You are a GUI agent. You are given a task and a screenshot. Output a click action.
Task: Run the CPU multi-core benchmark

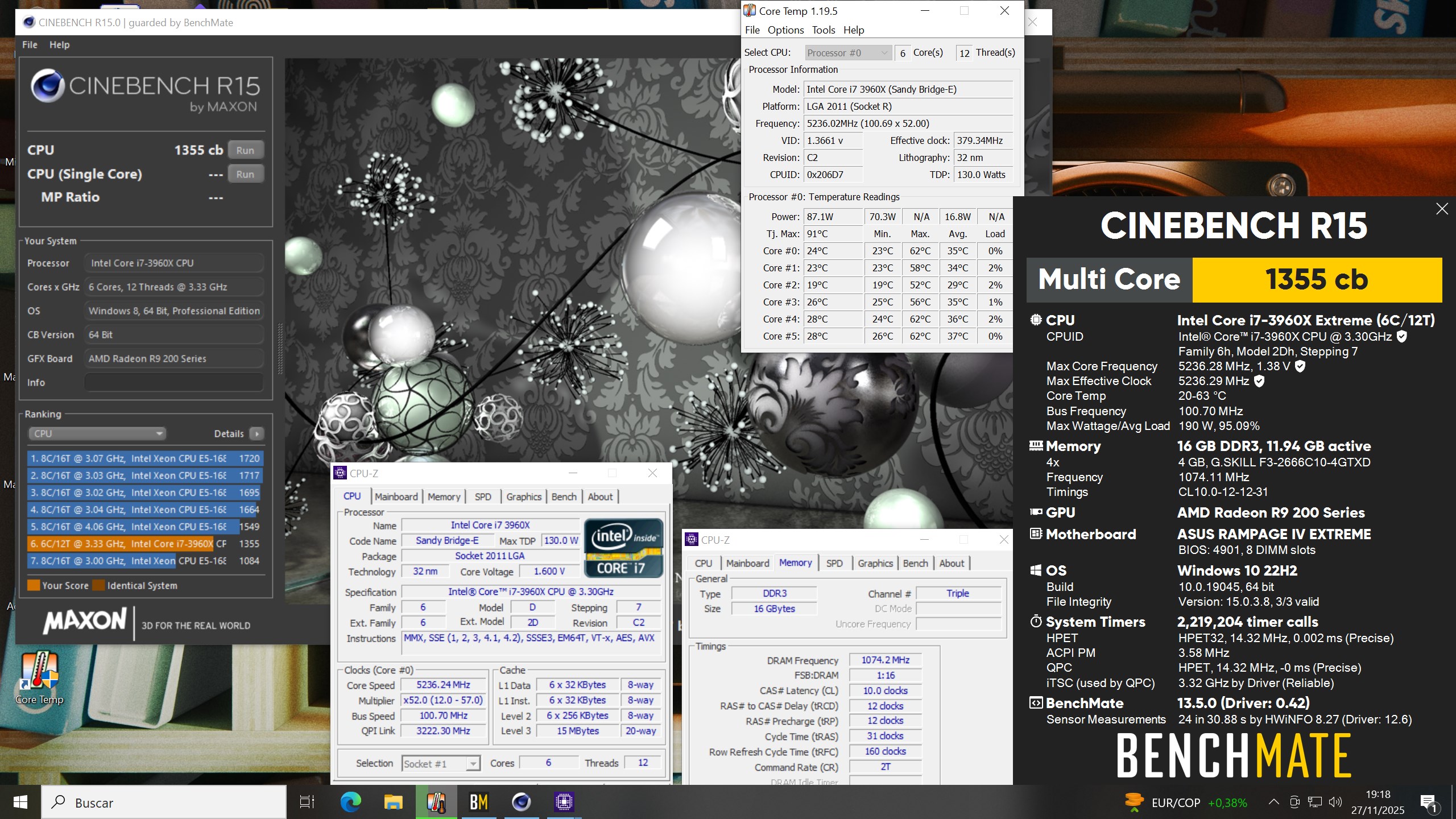[x=245, y=151]
